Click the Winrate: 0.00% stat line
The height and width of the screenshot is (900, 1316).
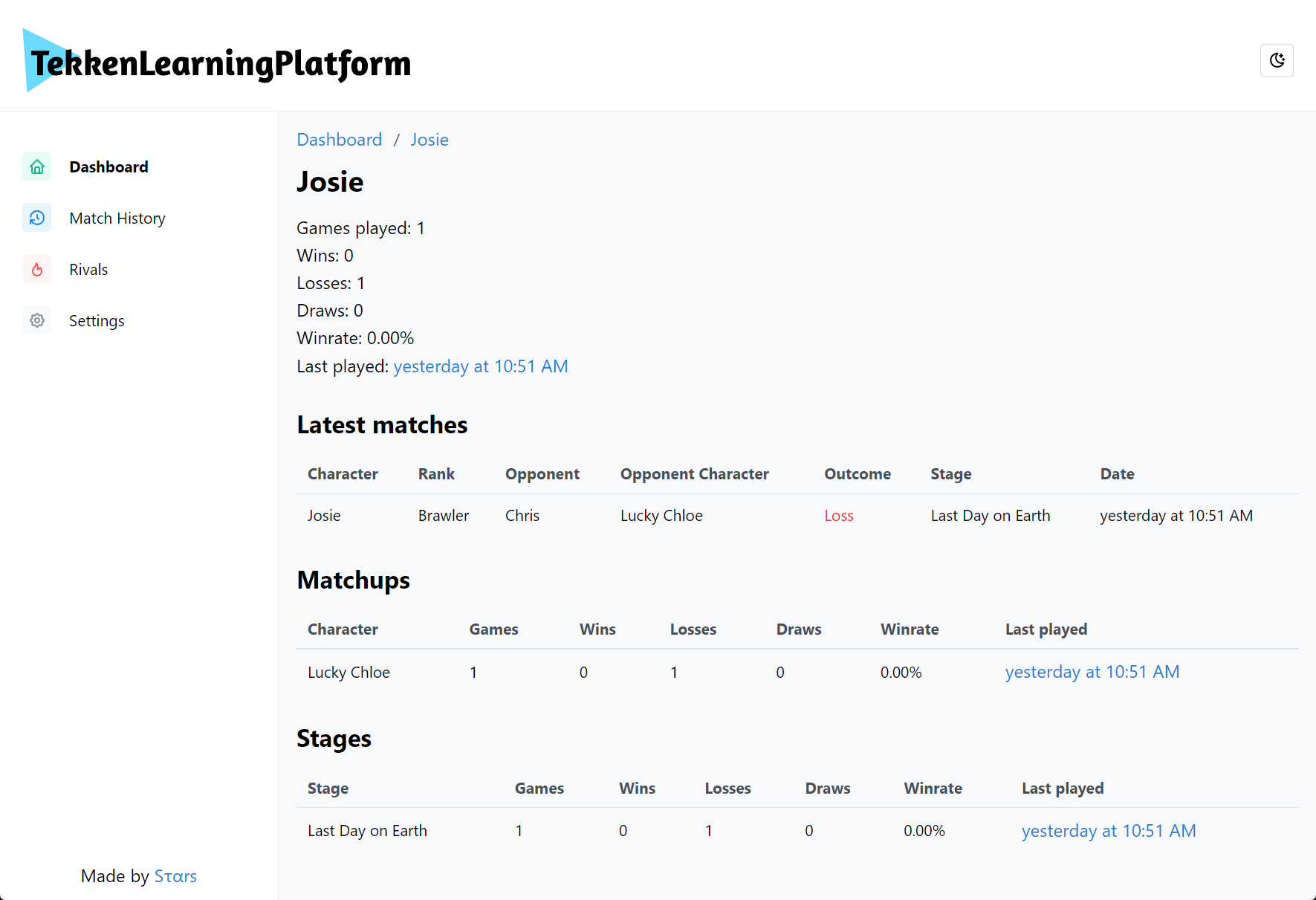pos(355,338)
